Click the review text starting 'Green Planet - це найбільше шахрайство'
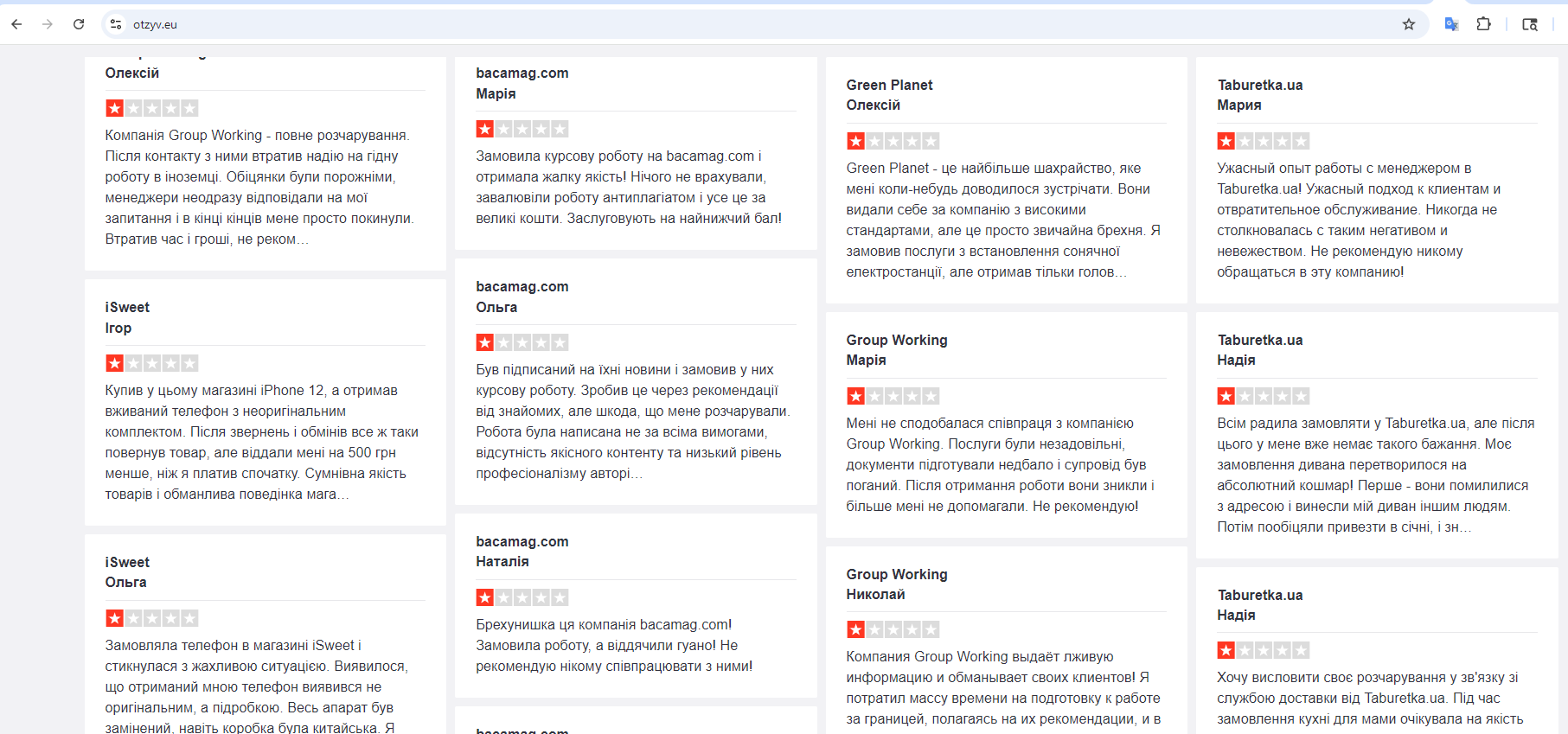The height and width of the screenshot is (734, 1568). pyautogui.click(x=1004, y=220)
